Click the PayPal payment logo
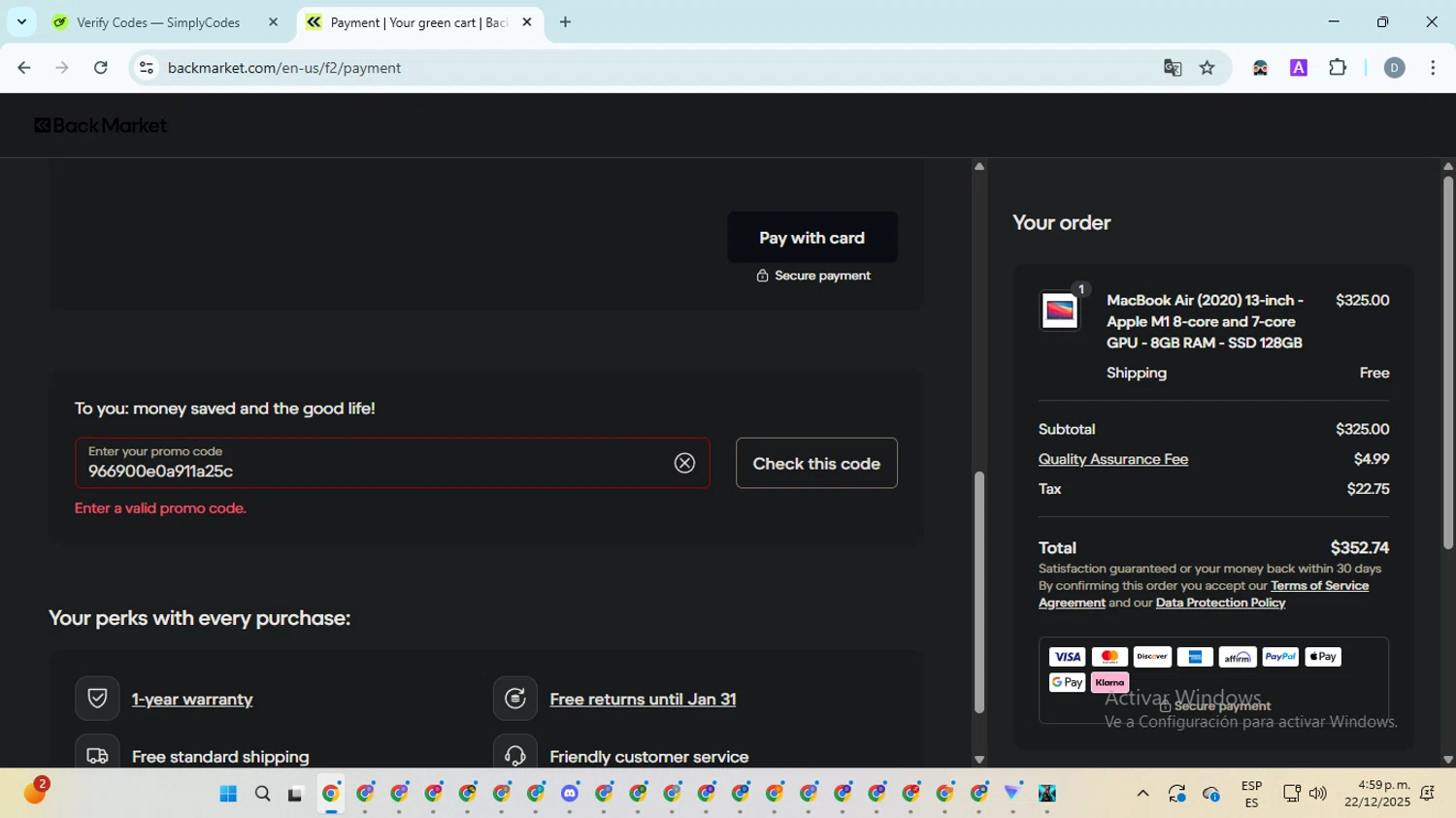This screenshot has width=1456, height=818. (x=1280, y=657)
